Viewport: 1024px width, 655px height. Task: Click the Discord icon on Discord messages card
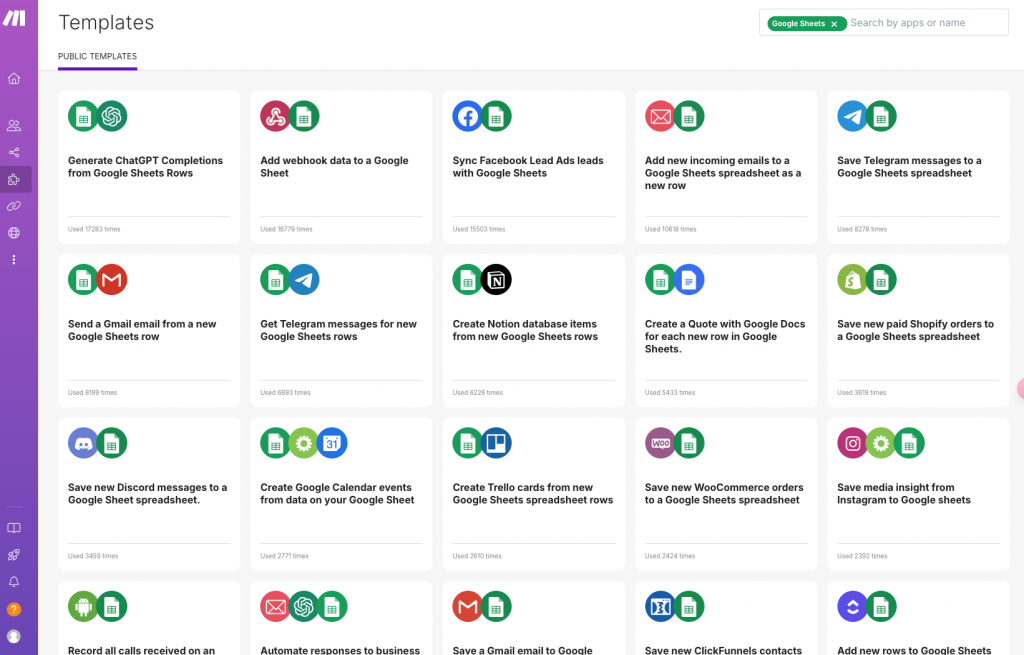point(83,443)
